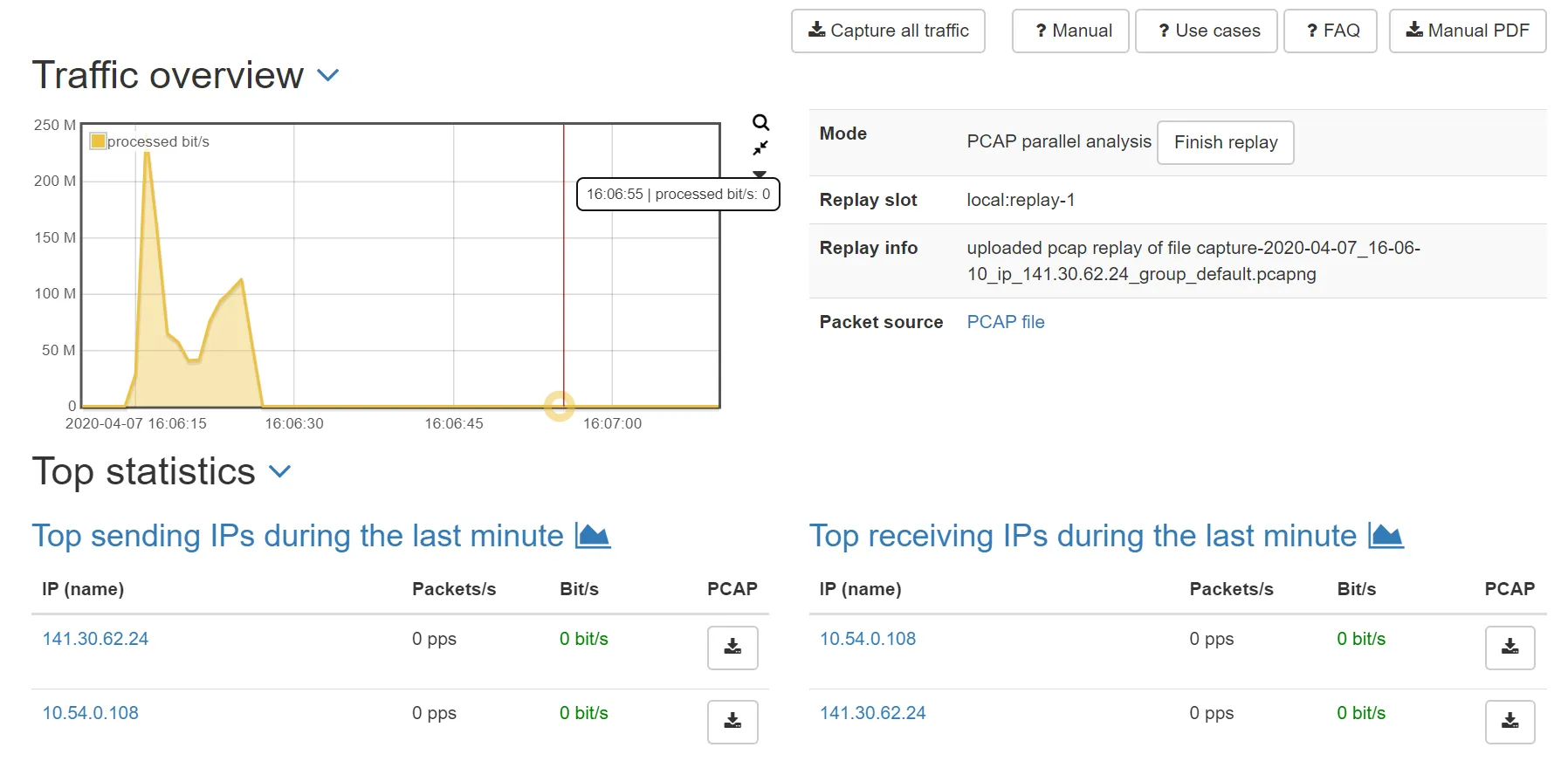The height and width of the screenshot is (761, 1568).
Task: Open the FAQ page
Action: [x=1330, y=31]
